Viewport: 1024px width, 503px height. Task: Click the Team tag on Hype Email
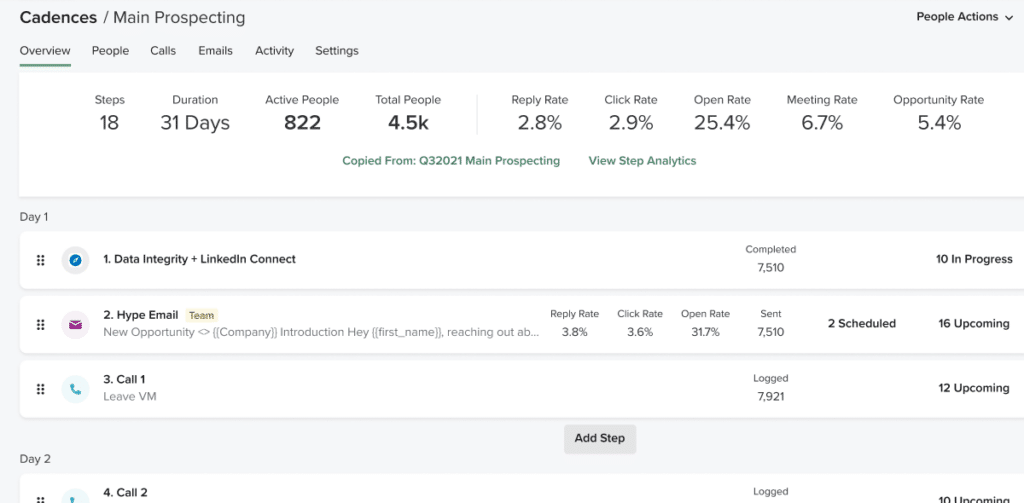(x=202, y=316)
